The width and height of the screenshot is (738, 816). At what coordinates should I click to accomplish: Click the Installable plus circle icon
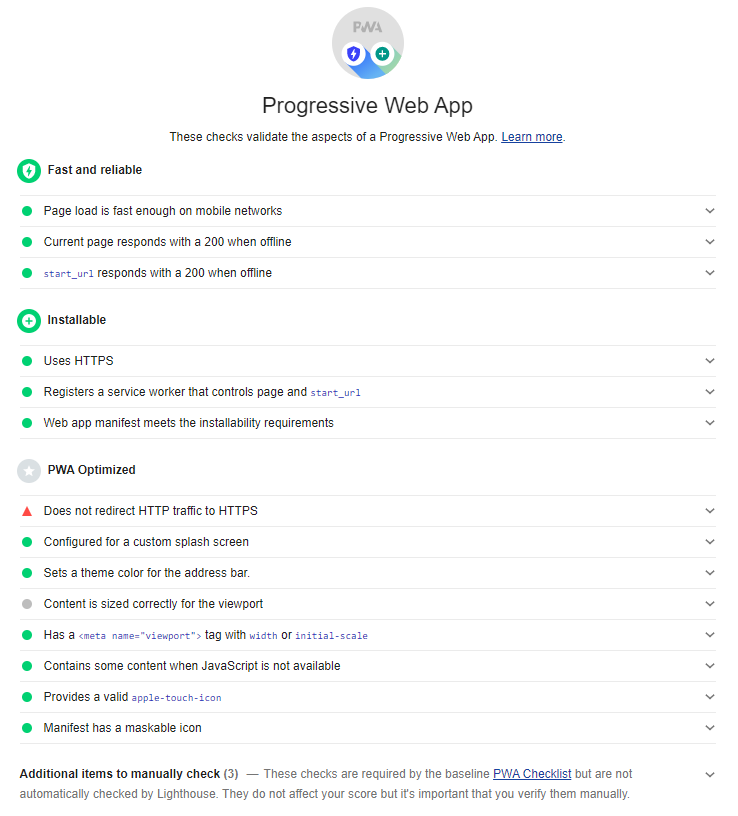click(29, 321)
